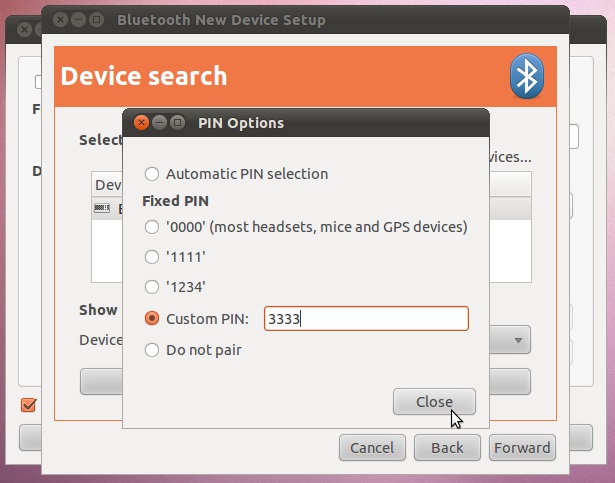The width and height of the screenshot is (615, 483).
Task: Pick the '1234' fixed PIN radio button
Action: click(152, 286)
